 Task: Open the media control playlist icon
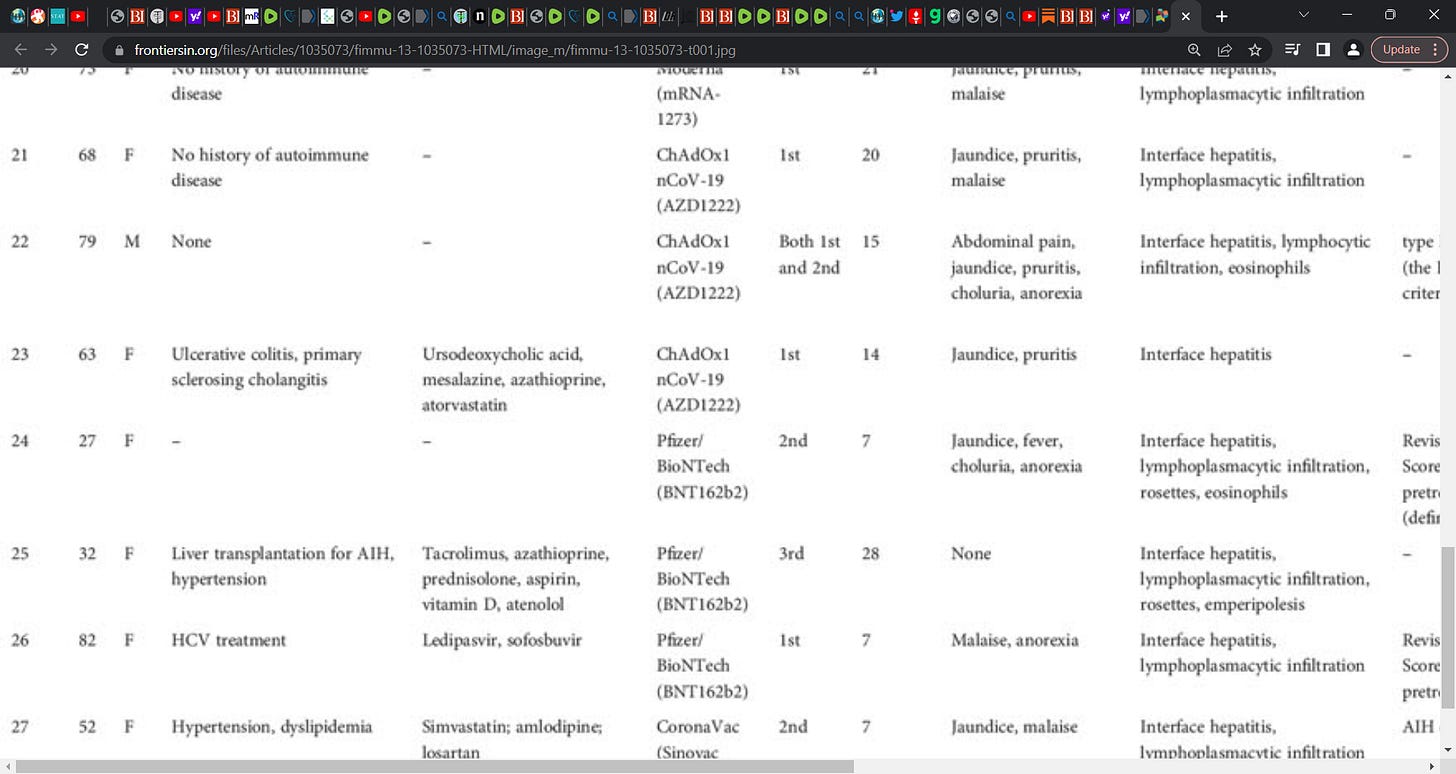click(x=1292, y=50)
